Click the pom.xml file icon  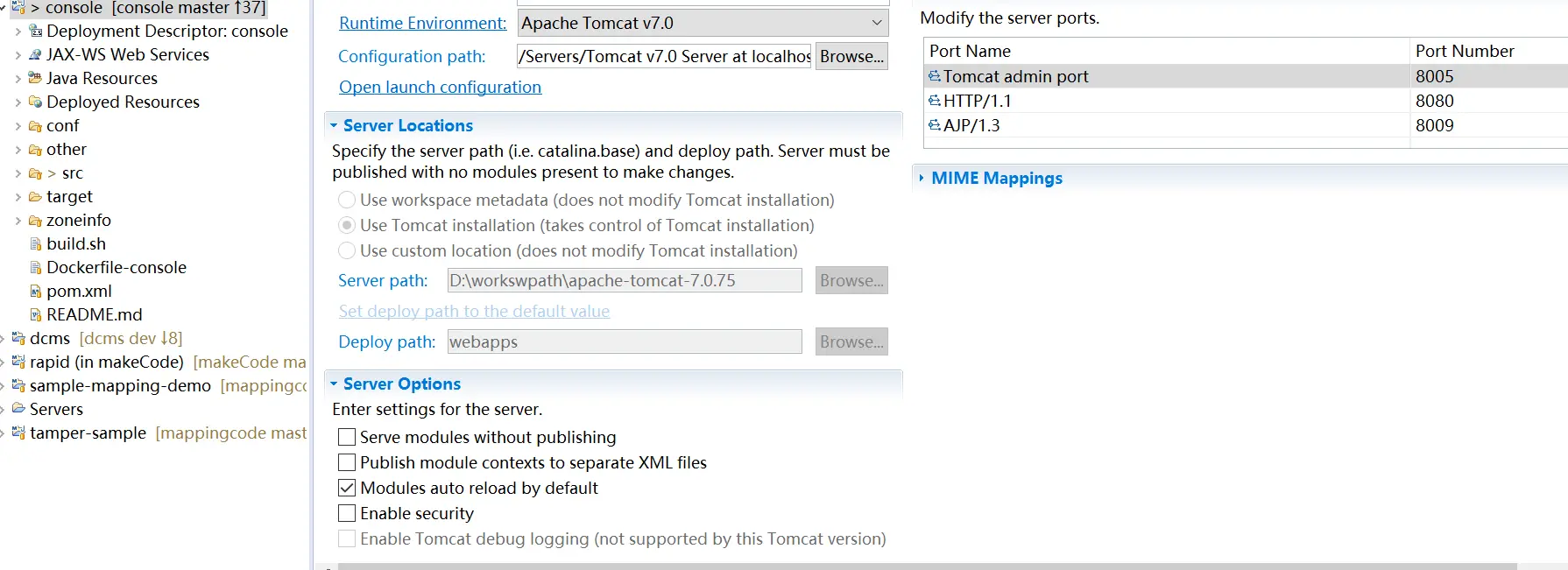[x=36, y=291]
